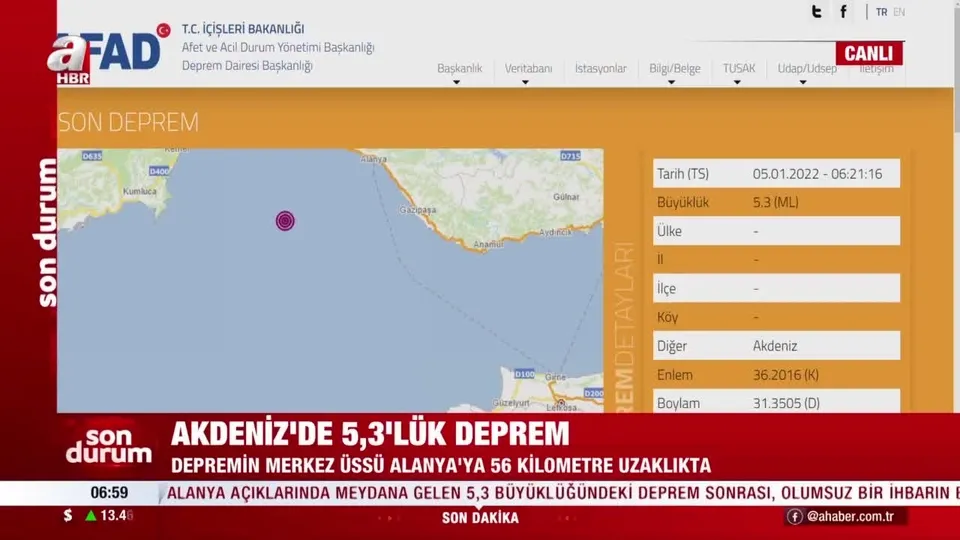Expand the Veritabanı menu arrow
Screen dimensions: 960x540
point(525,82)
